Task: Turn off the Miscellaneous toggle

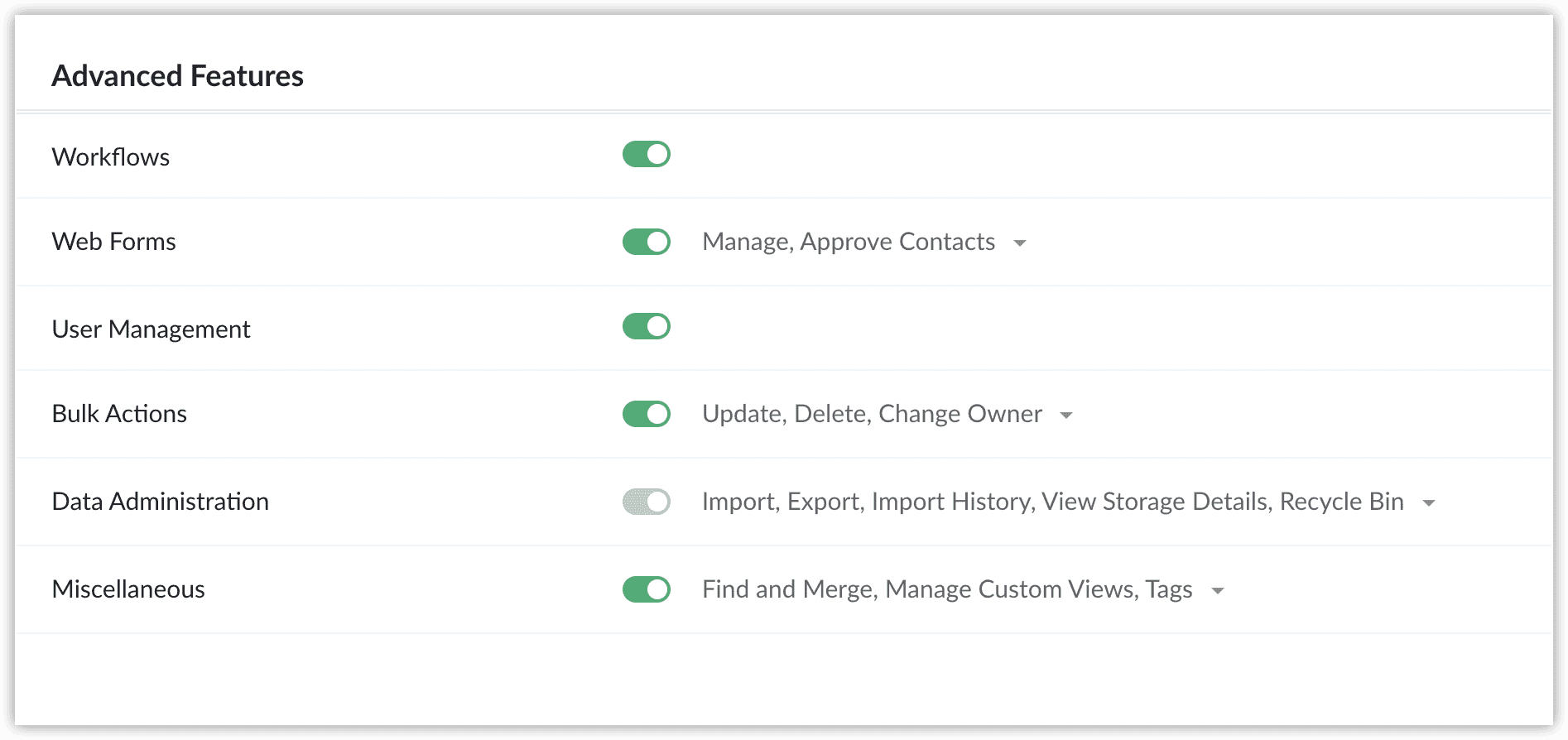Action: 647,590
